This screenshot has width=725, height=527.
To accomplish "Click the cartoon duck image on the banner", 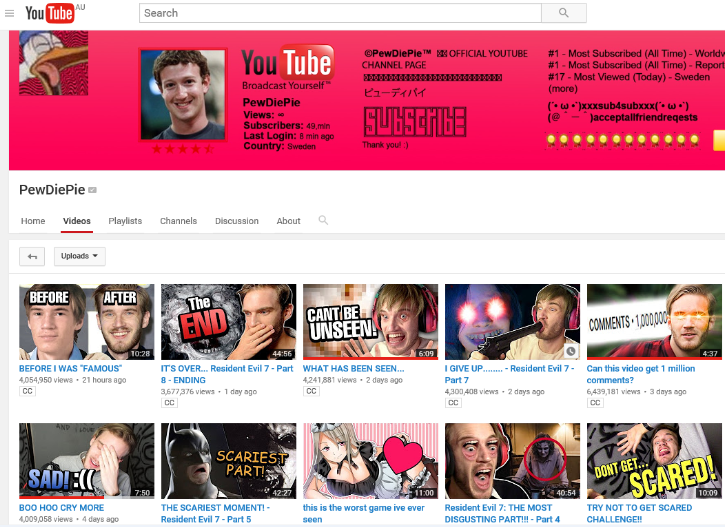I will pyautogui.click(x=54, y=63).
